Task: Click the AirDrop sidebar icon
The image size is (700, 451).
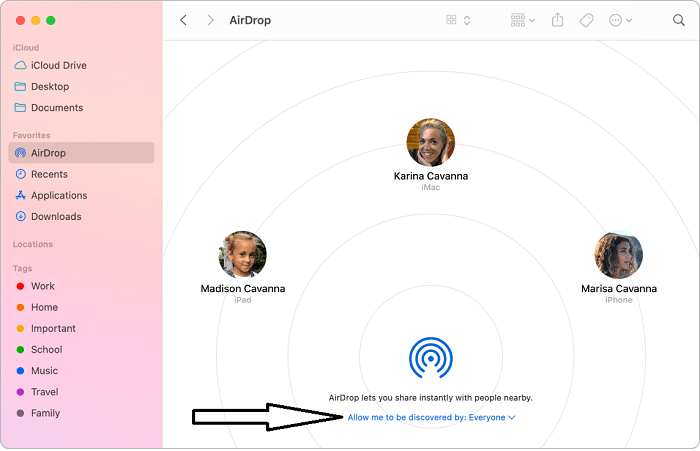Action: [x=21, y=153]
